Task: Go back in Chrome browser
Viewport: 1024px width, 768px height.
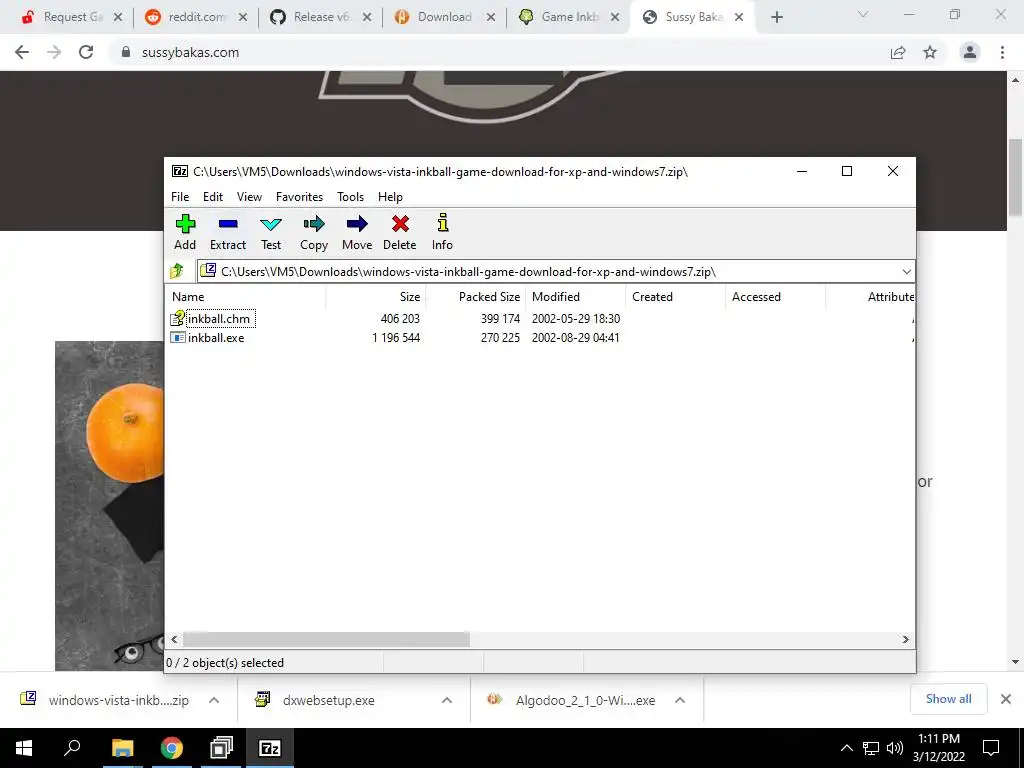Action: 22,52
